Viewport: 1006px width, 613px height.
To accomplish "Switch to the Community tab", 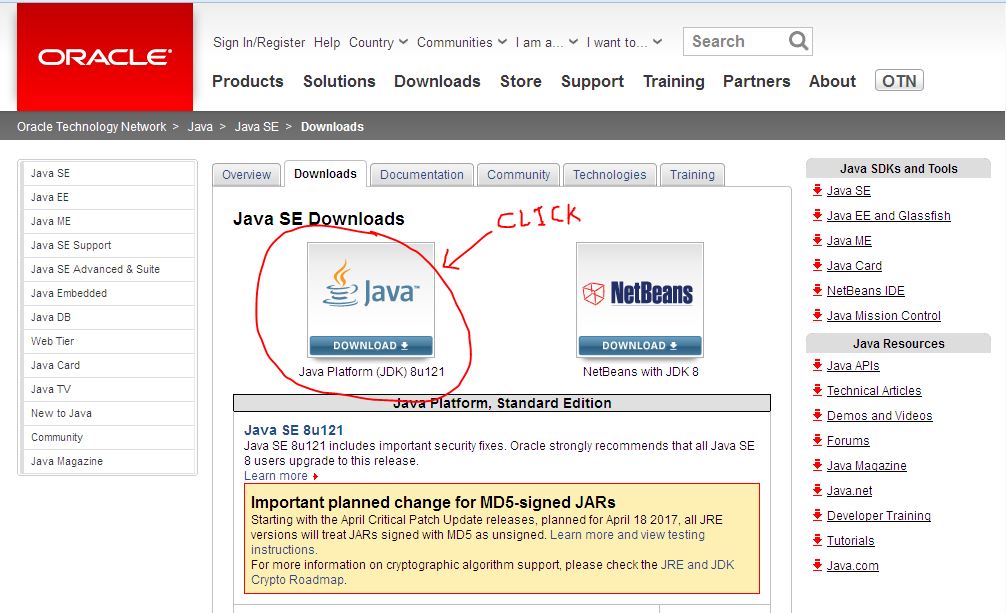I will (518, 175).
